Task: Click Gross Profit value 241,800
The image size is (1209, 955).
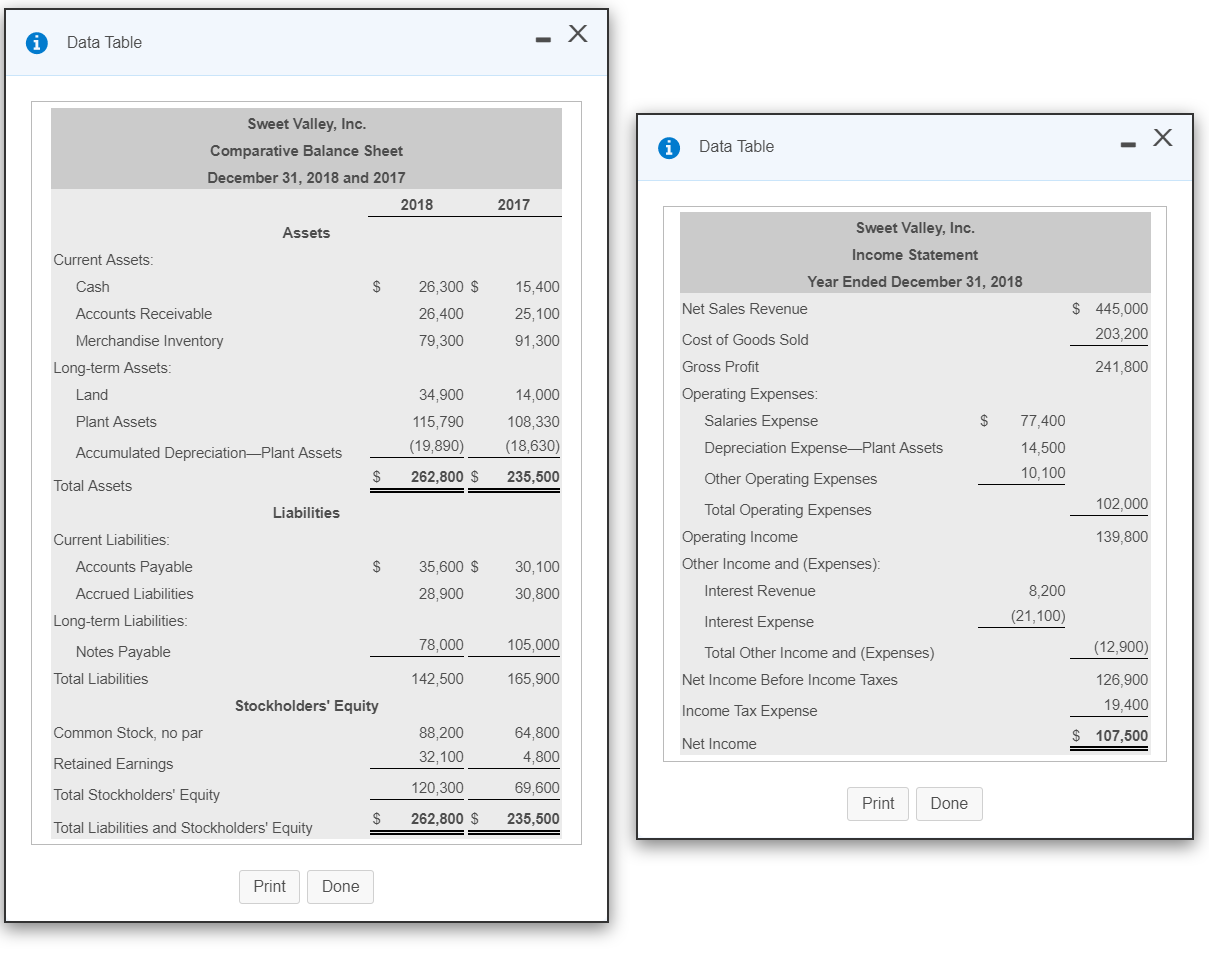Action: [x=1122, y=367]
